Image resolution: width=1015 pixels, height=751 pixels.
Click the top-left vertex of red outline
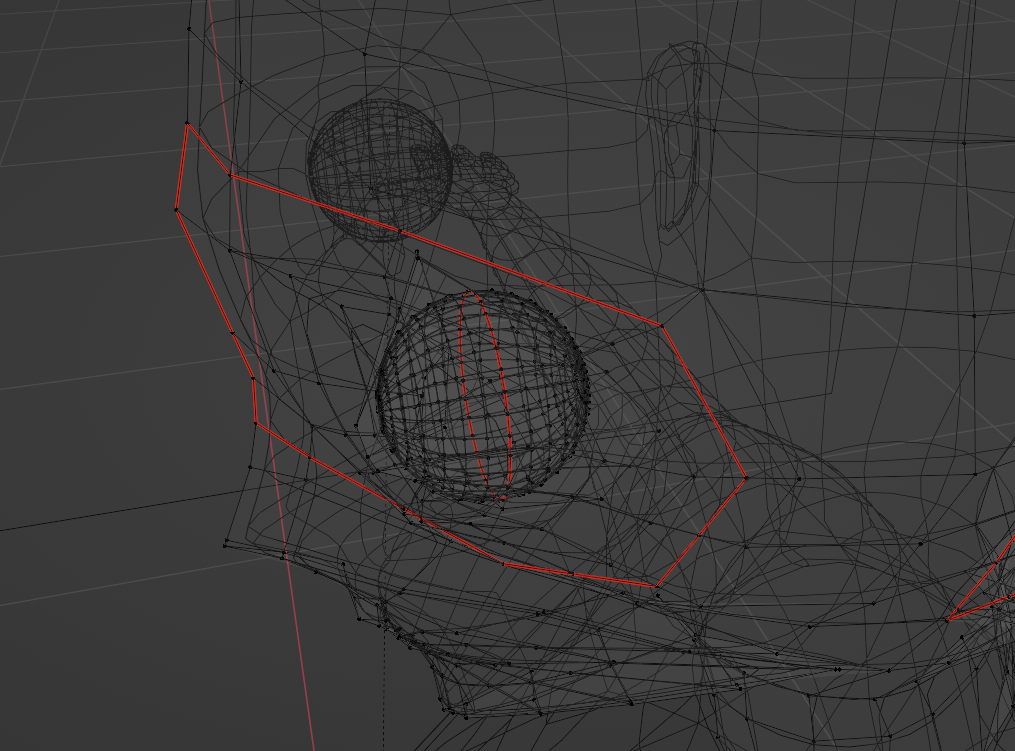point(187,125)
